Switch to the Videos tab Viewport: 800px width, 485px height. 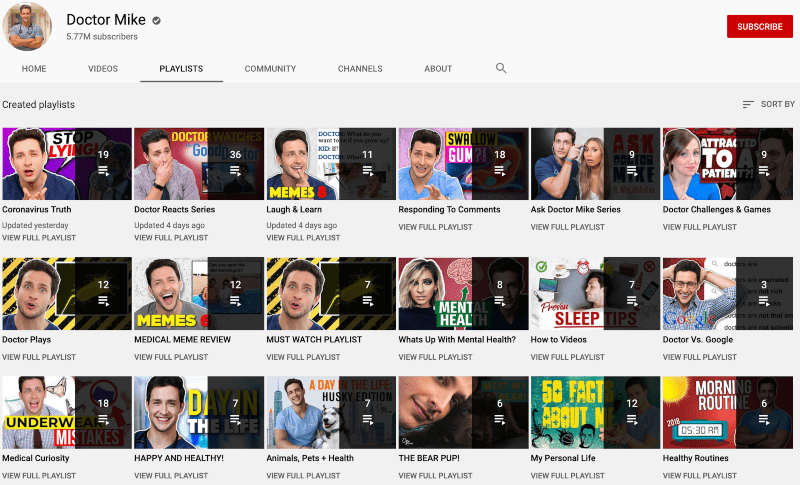tap(103, 69)
